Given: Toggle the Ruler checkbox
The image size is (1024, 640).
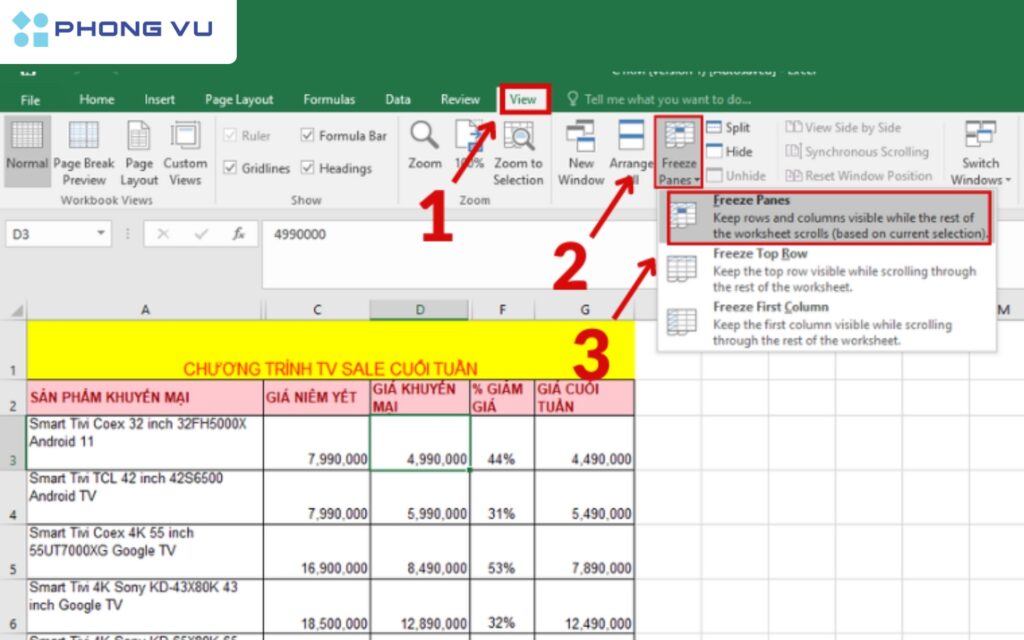Looking at the screenshot, I should tap(230, 135).
